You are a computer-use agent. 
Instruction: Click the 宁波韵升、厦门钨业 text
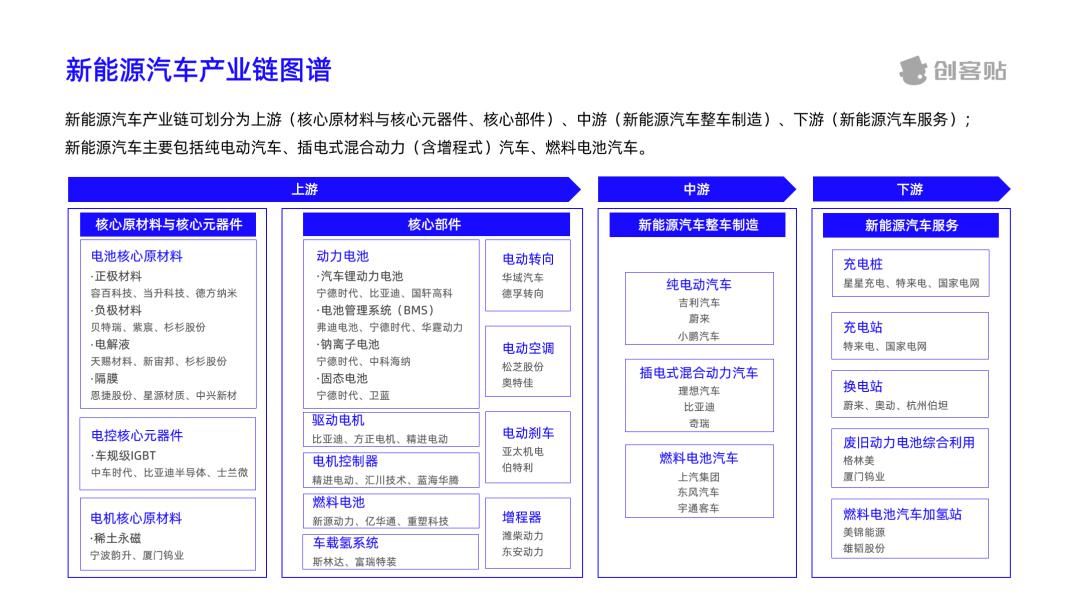pyautogui.click(x=137, y=555)
